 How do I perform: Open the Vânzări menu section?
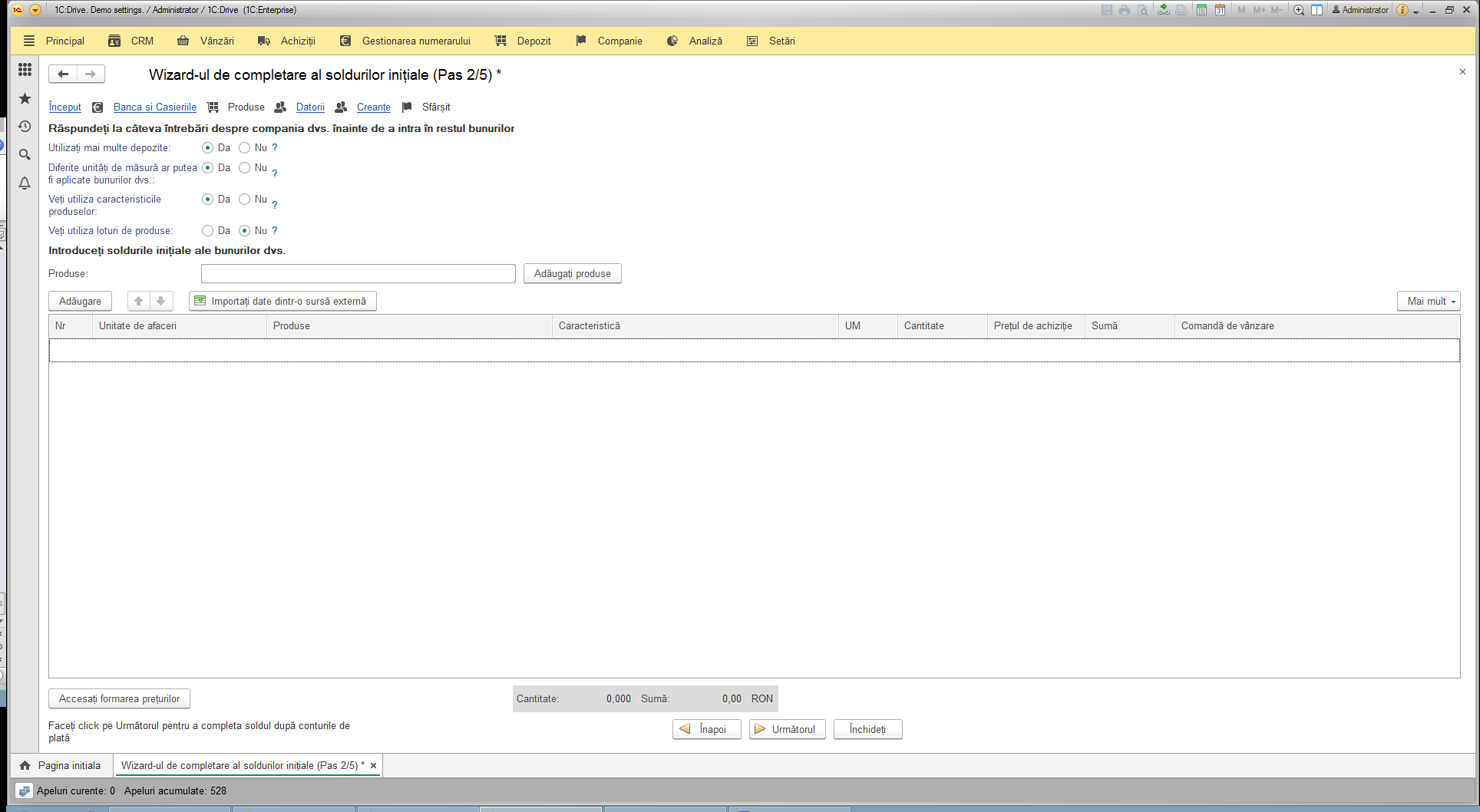coord(205,41)
